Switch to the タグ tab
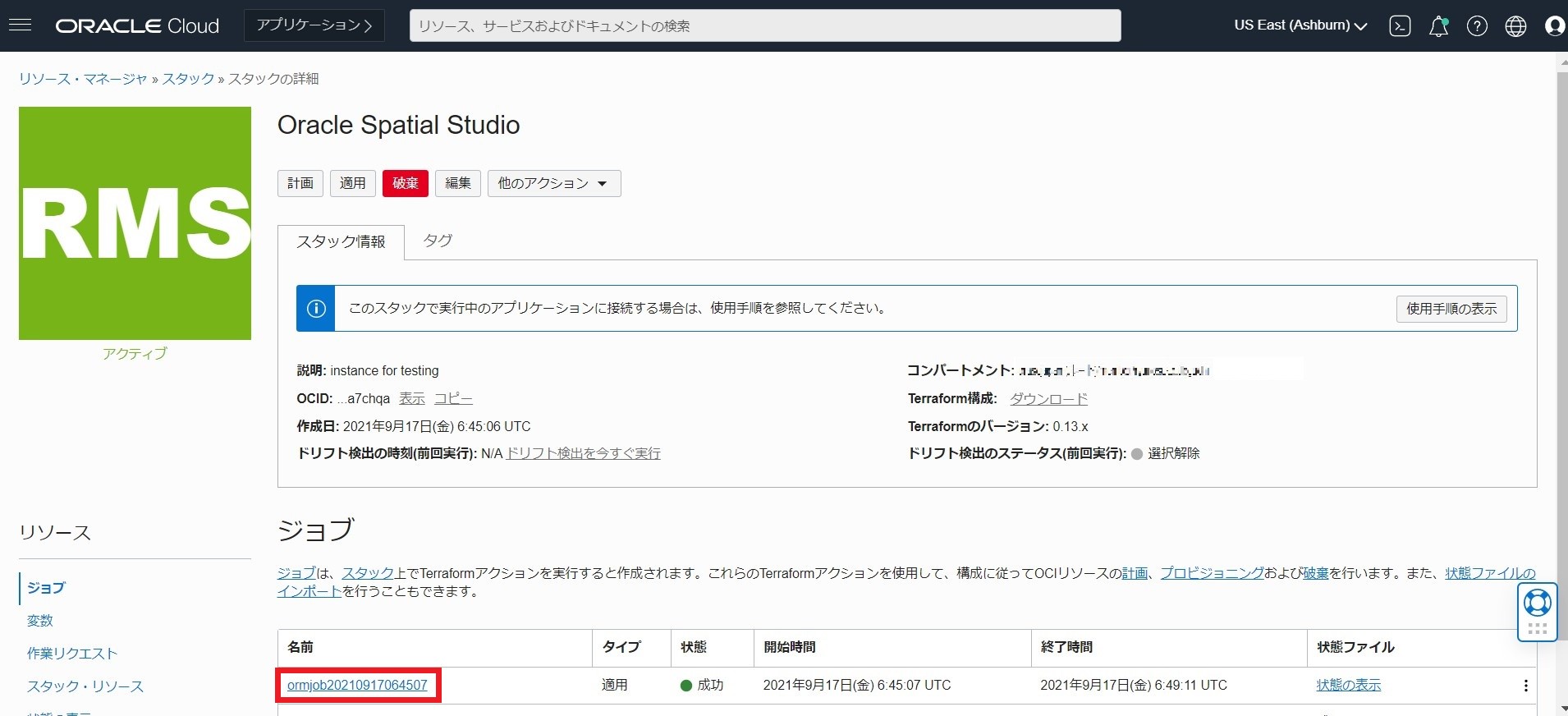1568x716 pixels. (x=438, y=241)
